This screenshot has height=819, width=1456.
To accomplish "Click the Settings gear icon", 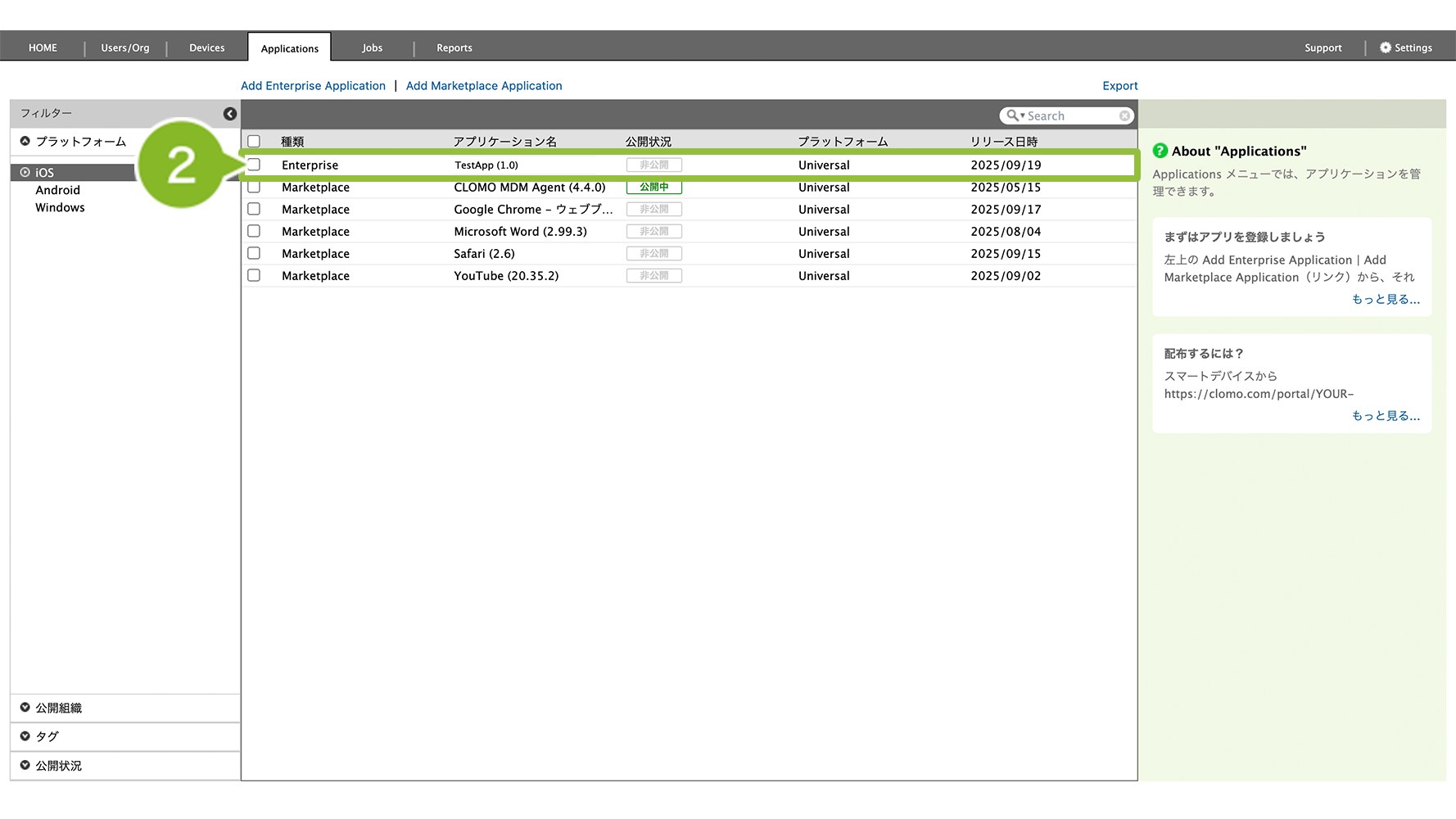I will 1386,48.
